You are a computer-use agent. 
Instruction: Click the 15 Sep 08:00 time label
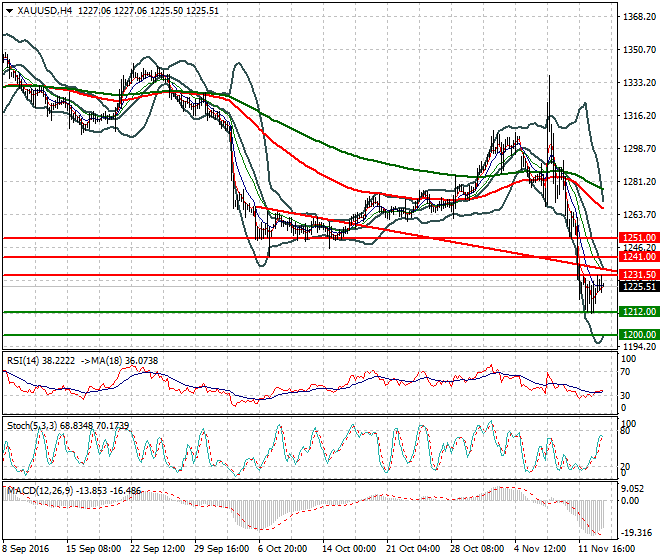coord(93,549)
